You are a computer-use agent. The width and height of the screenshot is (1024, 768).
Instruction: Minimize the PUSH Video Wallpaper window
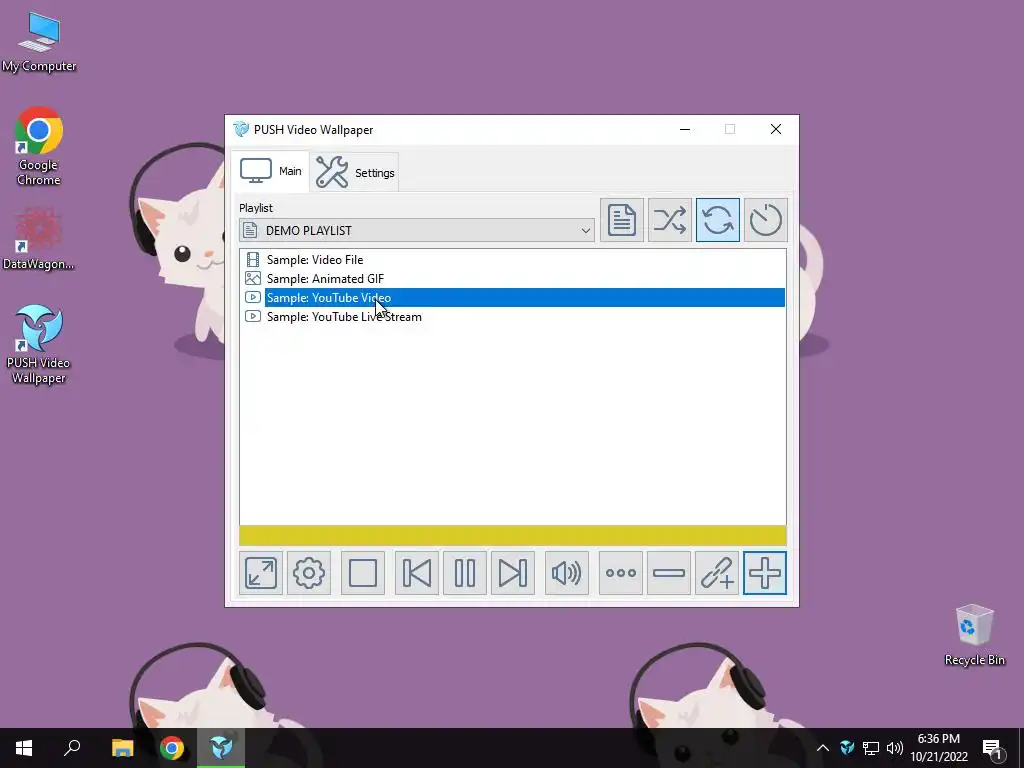click(x=684, y=129)
